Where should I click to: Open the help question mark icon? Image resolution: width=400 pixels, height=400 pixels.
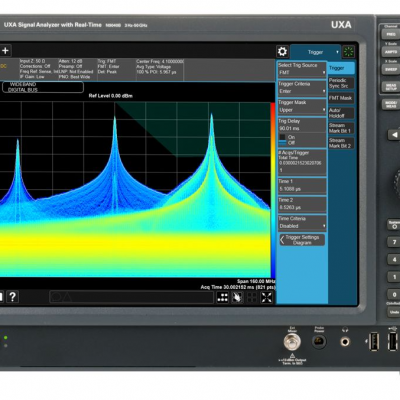[12, 297]
